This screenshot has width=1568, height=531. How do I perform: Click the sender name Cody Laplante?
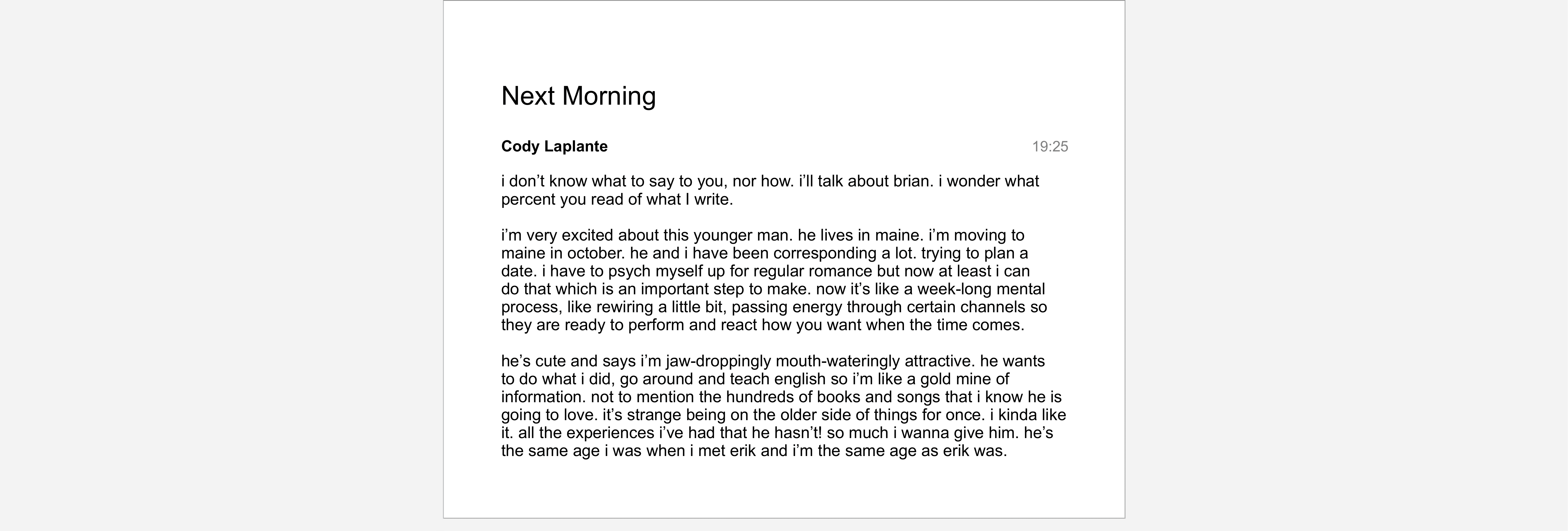pos(554,147)
